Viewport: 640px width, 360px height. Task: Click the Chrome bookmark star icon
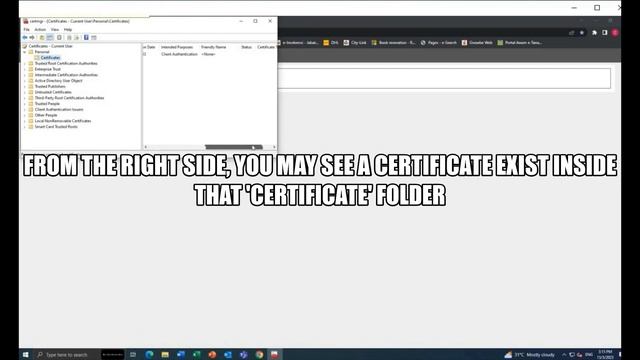[582, 33]
